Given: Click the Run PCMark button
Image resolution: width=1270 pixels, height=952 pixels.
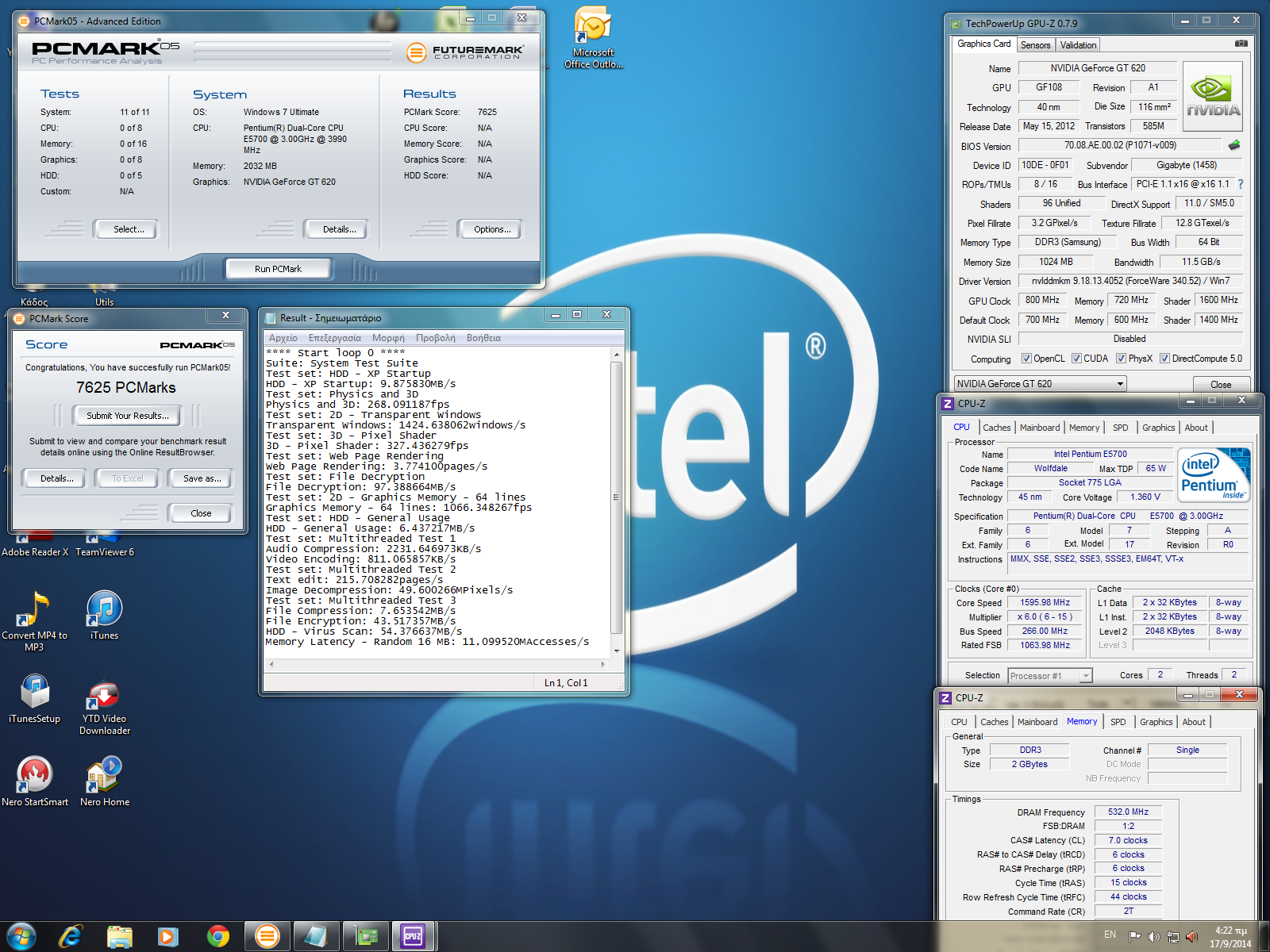Looking at the screenshot, I should [278, 269].
